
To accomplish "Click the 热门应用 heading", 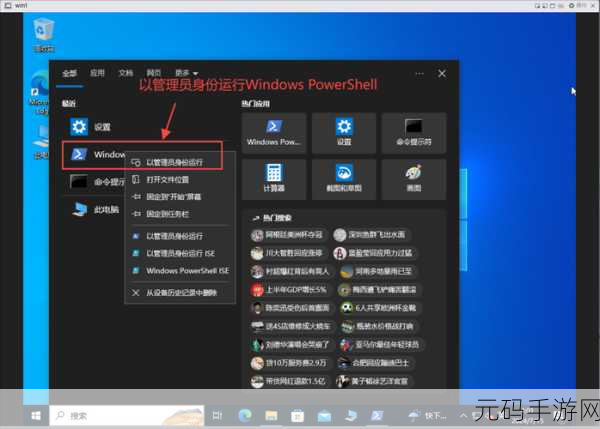I will [x=256, y=104].
